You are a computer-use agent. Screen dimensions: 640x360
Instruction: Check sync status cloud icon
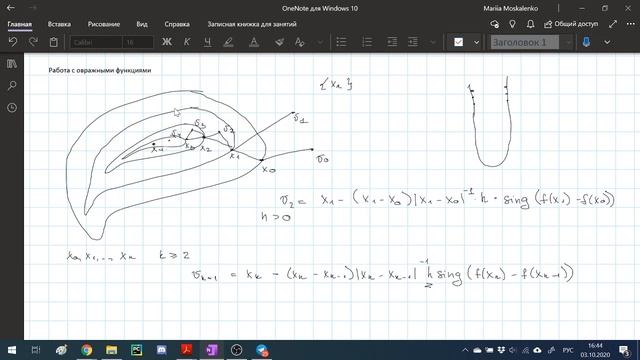pos(494,24)
